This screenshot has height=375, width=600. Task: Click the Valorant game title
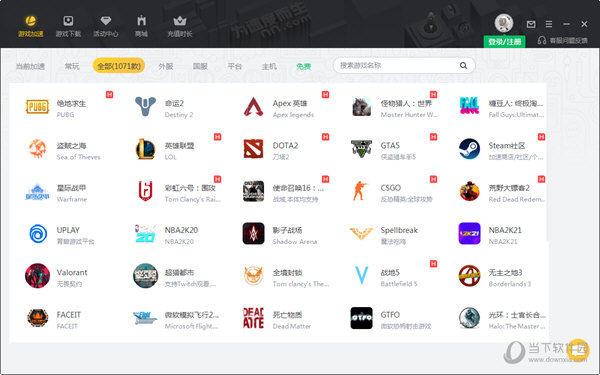coord(72,272)
